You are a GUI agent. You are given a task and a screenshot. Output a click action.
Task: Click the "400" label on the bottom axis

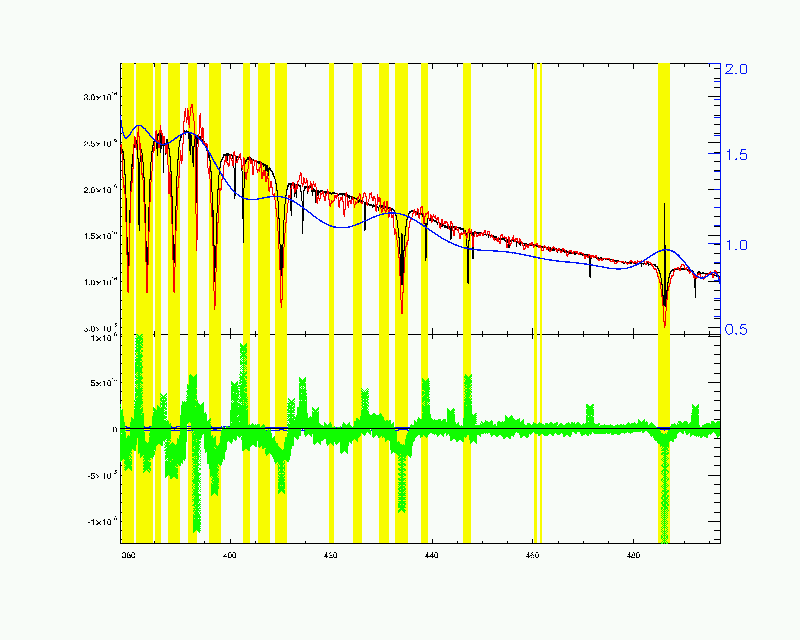pyautogui.click(x=230, y=556)
